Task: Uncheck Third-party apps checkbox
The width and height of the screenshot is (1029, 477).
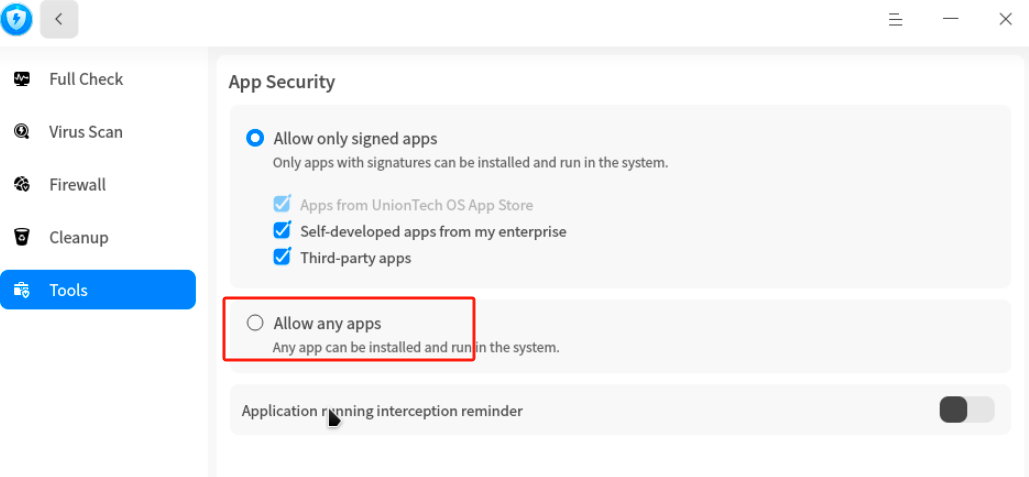Action: point(282,258)
